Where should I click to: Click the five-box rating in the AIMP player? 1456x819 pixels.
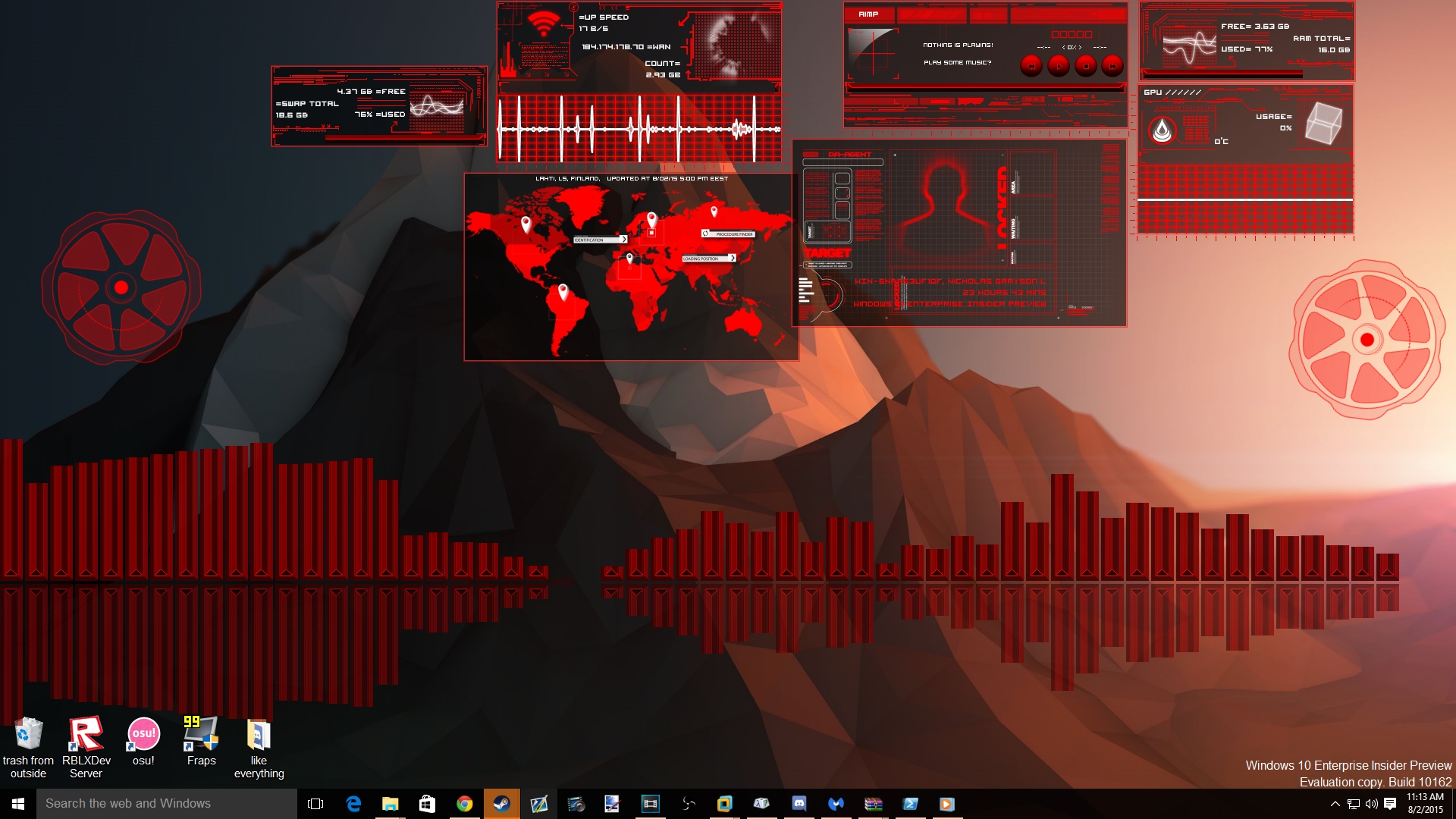[x=1072, y=34]
